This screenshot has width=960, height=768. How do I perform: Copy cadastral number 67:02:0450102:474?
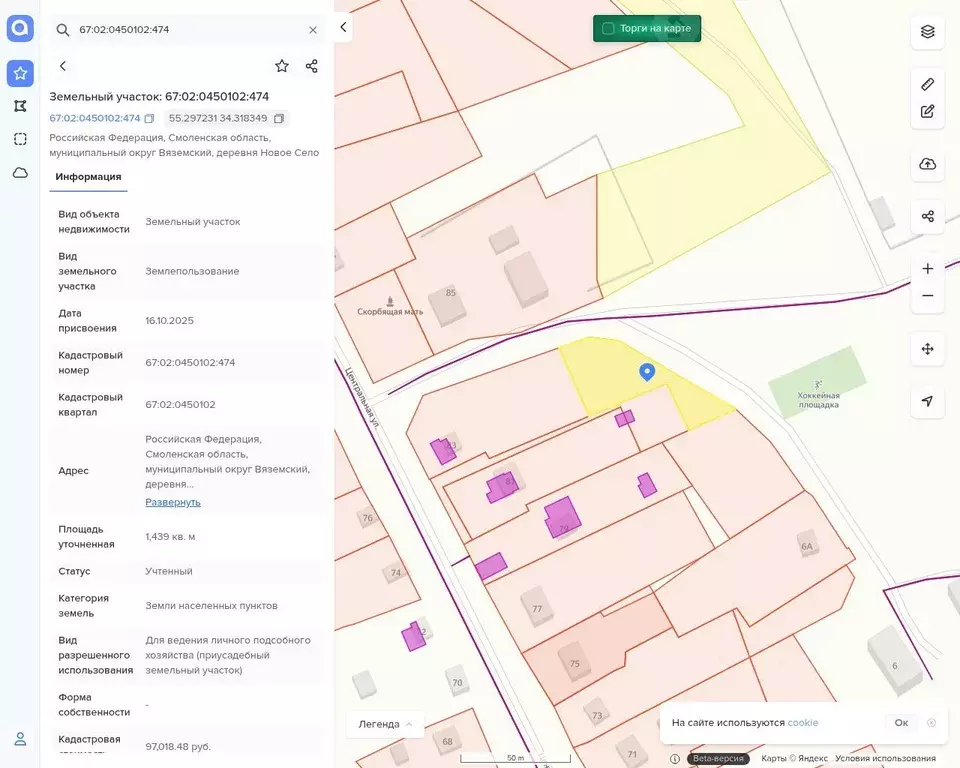(149, 118)
